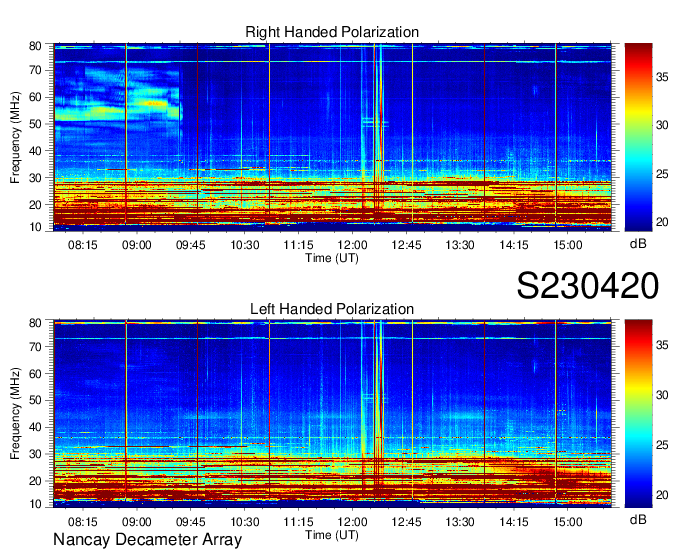
Task: Click the 10:30 time tick of bottom plot
Action: 245,522
